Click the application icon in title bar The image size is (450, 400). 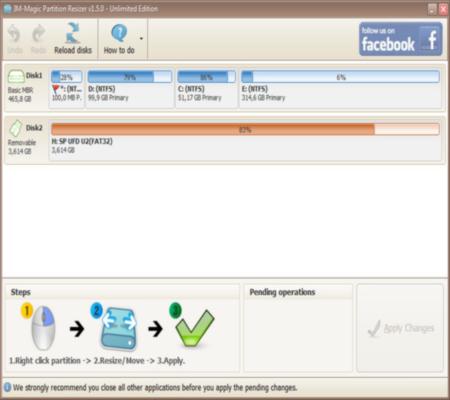[7, 9]
